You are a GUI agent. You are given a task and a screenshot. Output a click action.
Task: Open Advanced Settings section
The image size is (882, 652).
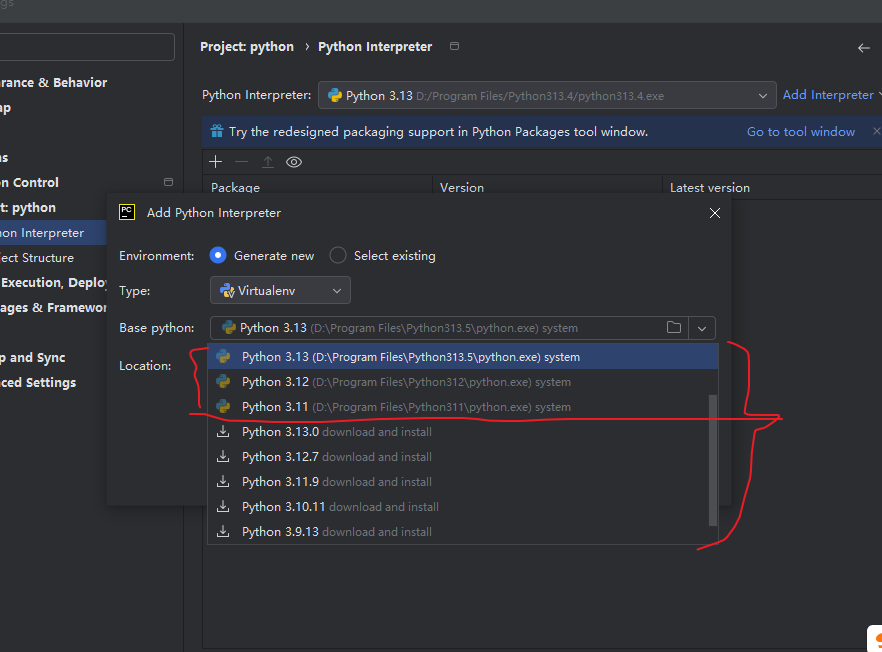click(x=38, y=383)
